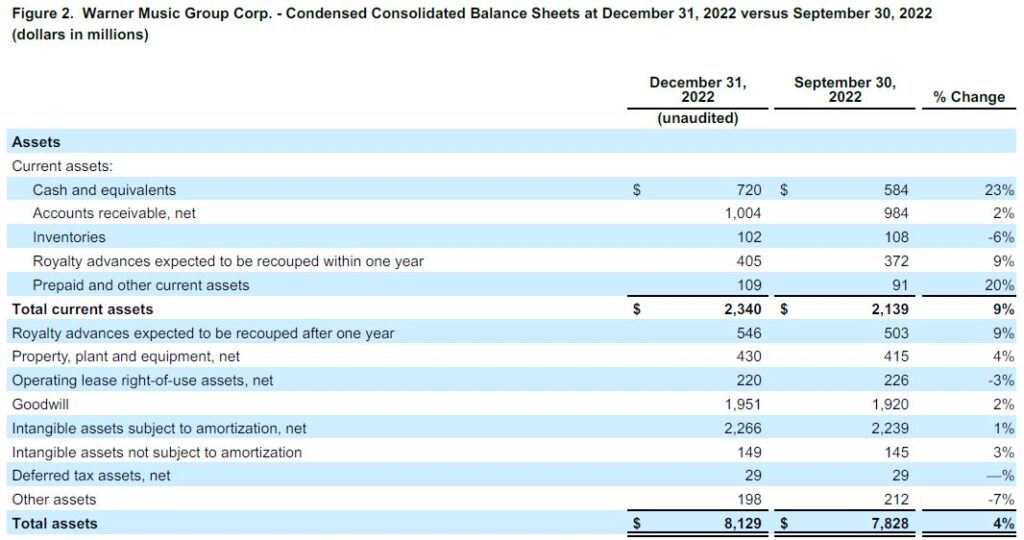The width and height of the screenshot is (1024, 540).
Task: Click the value 109
Action: (748, 285)
